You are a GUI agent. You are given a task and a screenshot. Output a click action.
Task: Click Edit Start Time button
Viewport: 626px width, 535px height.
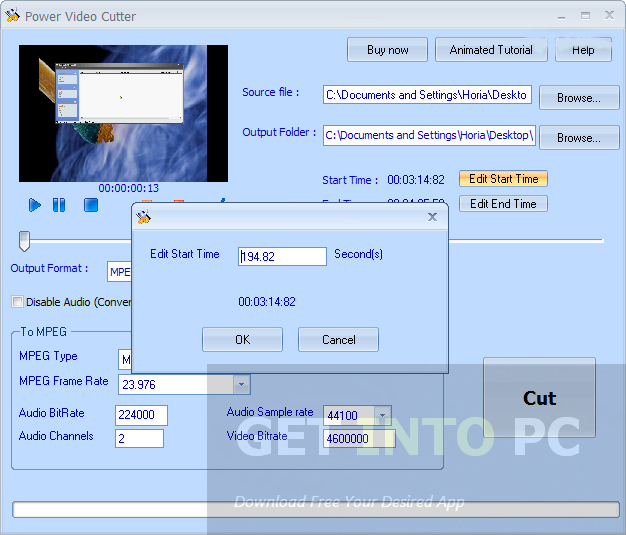point(503,178)
